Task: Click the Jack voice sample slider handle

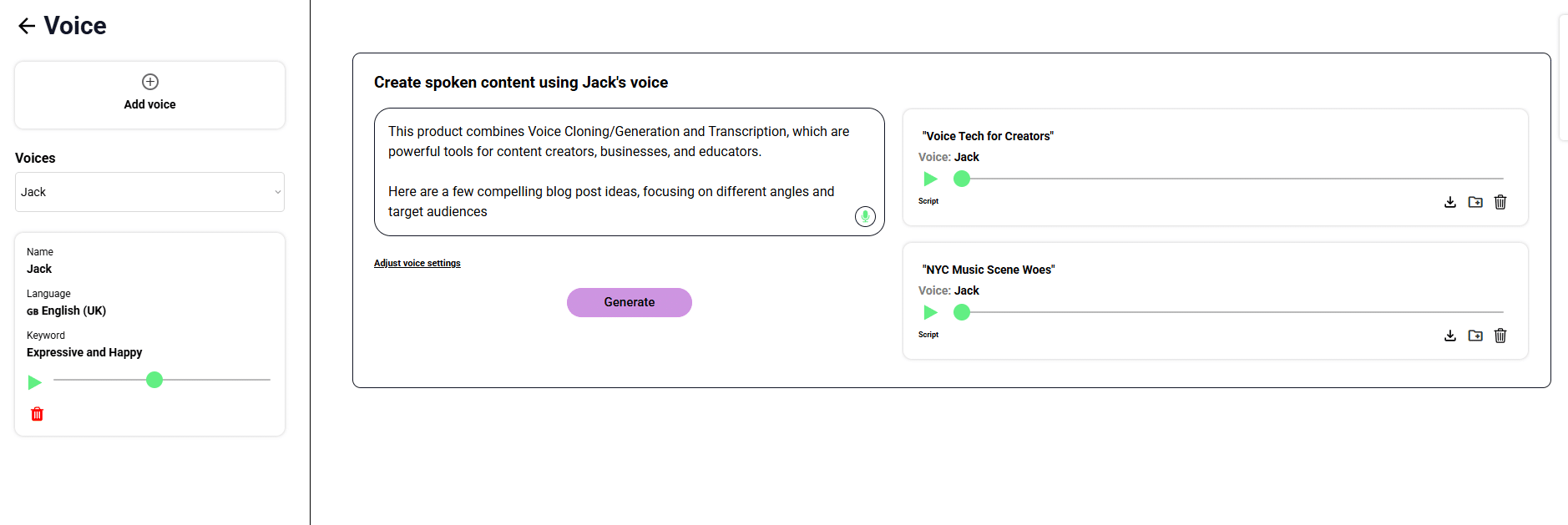Action: (154, 380)
